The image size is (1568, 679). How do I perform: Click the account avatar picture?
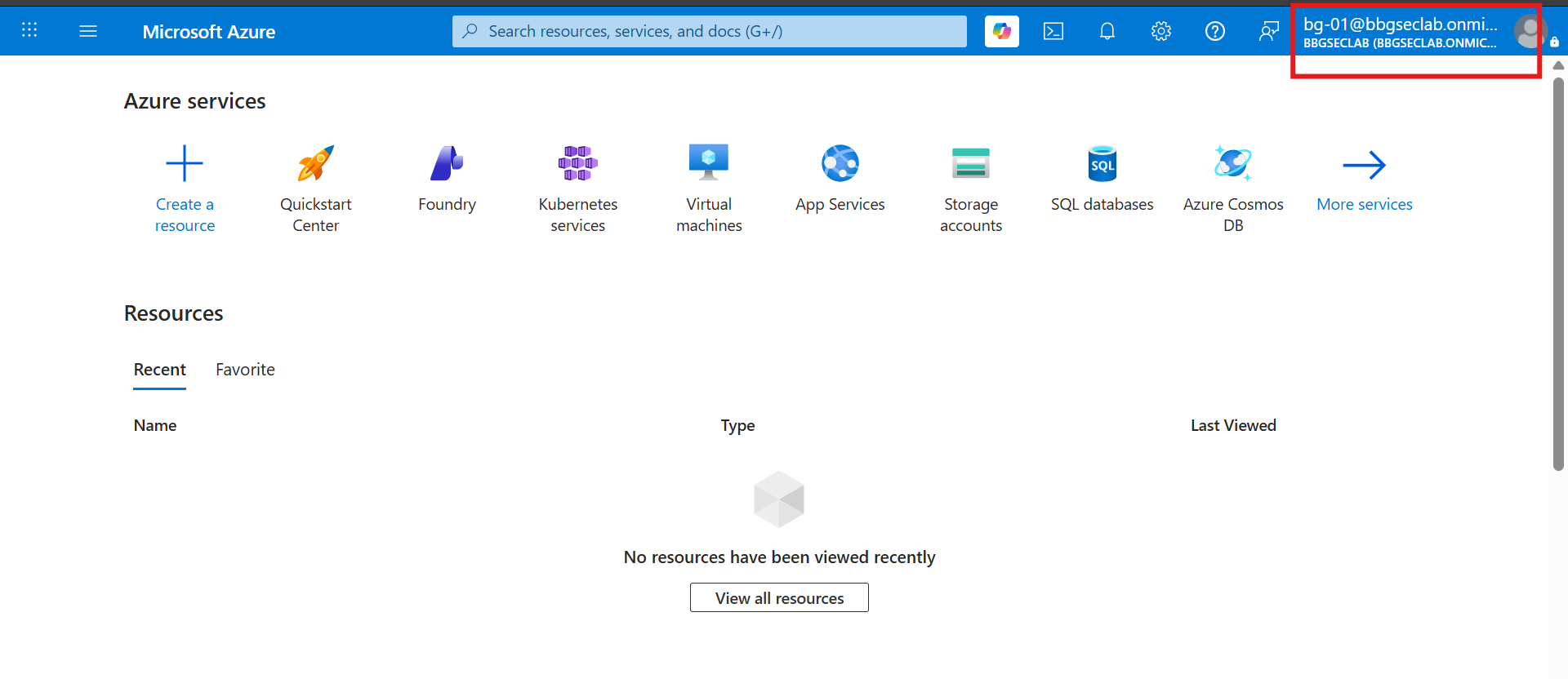tap(1530, 32)
